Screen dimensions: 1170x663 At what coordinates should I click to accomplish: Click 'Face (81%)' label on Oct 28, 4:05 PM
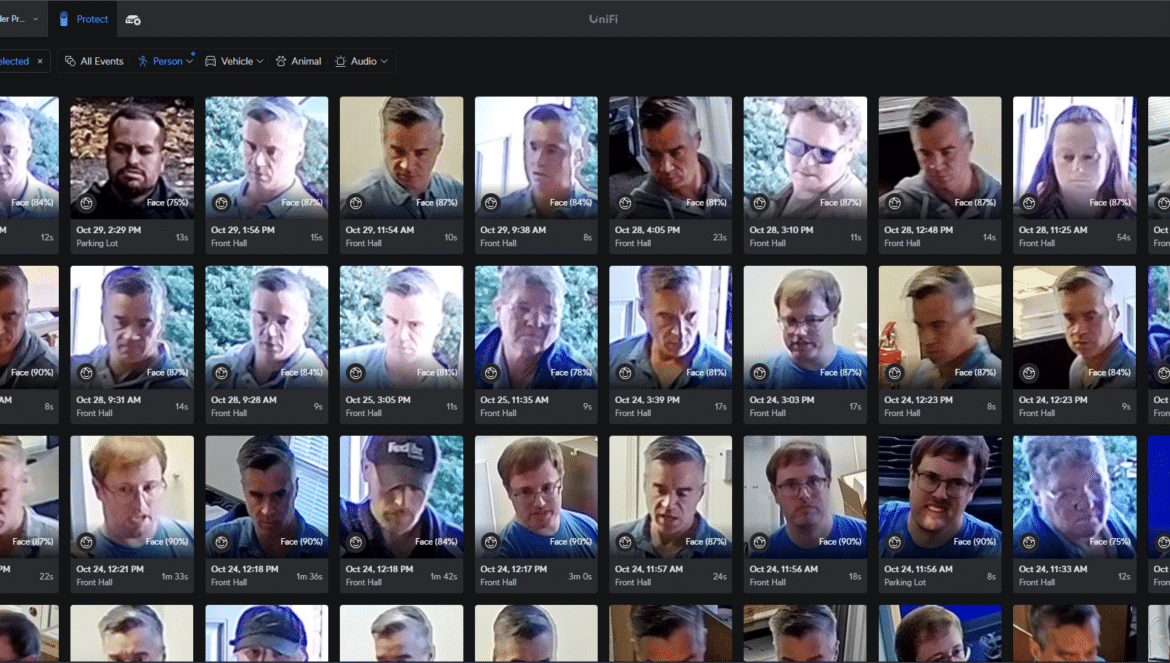pyautogui.click(x=706, y=202)
